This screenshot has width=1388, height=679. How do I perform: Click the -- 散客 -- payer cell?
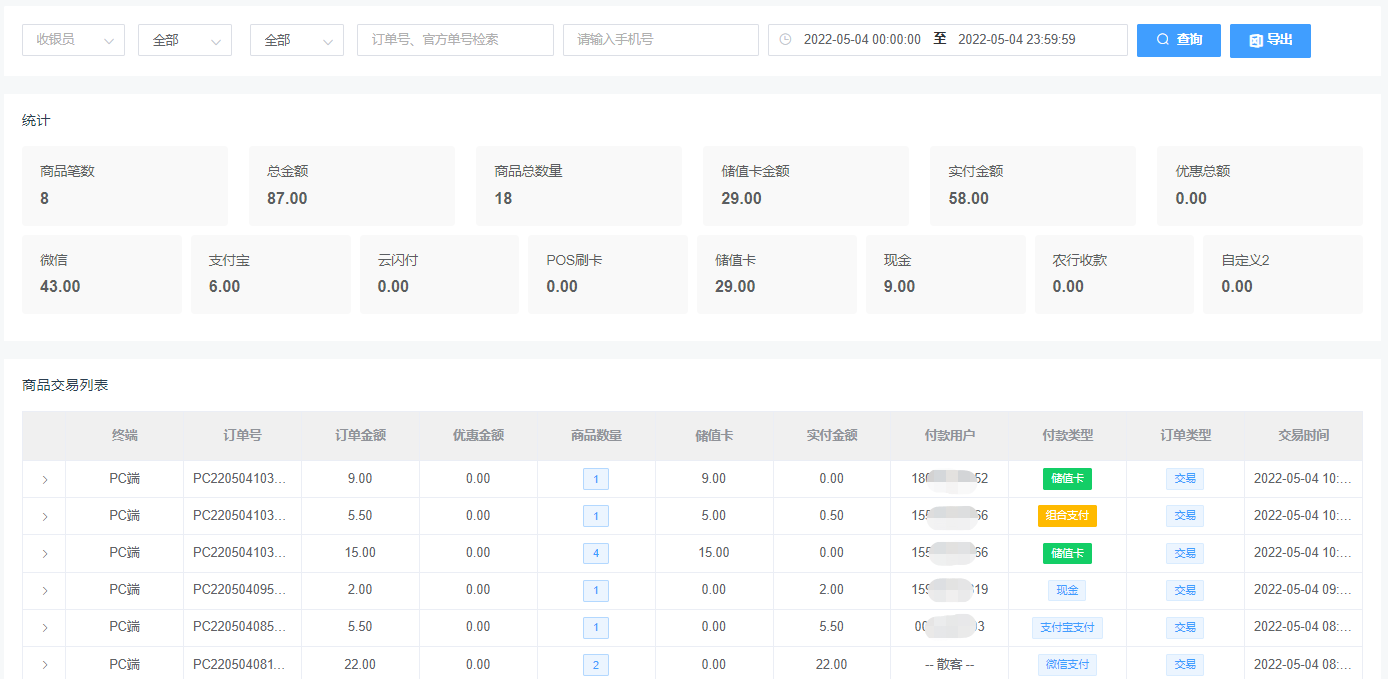pos(950,664)
